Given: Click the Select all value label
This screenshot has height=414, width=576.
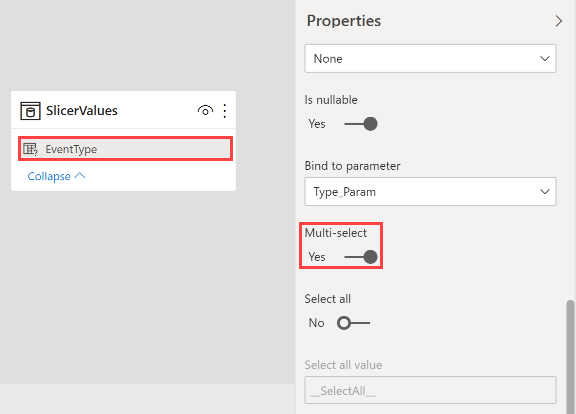Looking at the screenshot, I should click(x=343, y=365).
